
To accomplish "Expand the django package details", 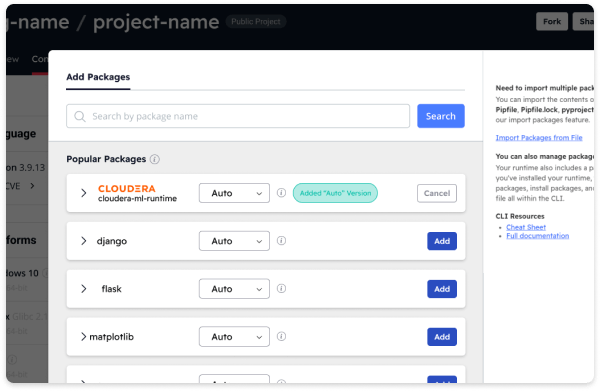I will coord(84,241).
